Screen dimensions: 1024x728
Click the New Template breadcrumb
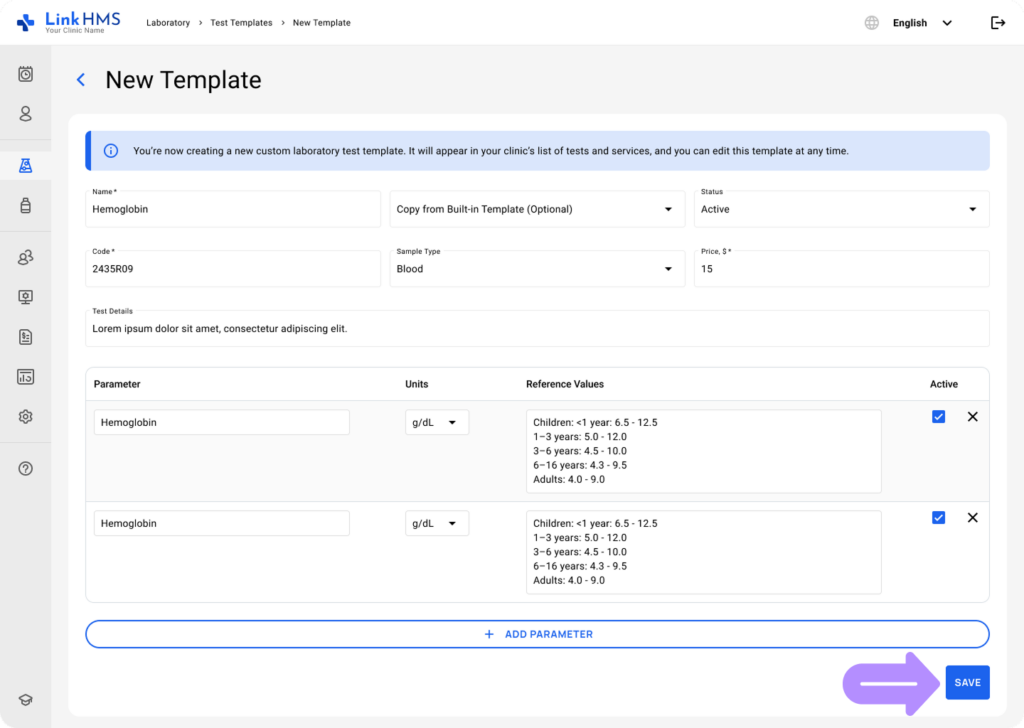pos(321,23)
